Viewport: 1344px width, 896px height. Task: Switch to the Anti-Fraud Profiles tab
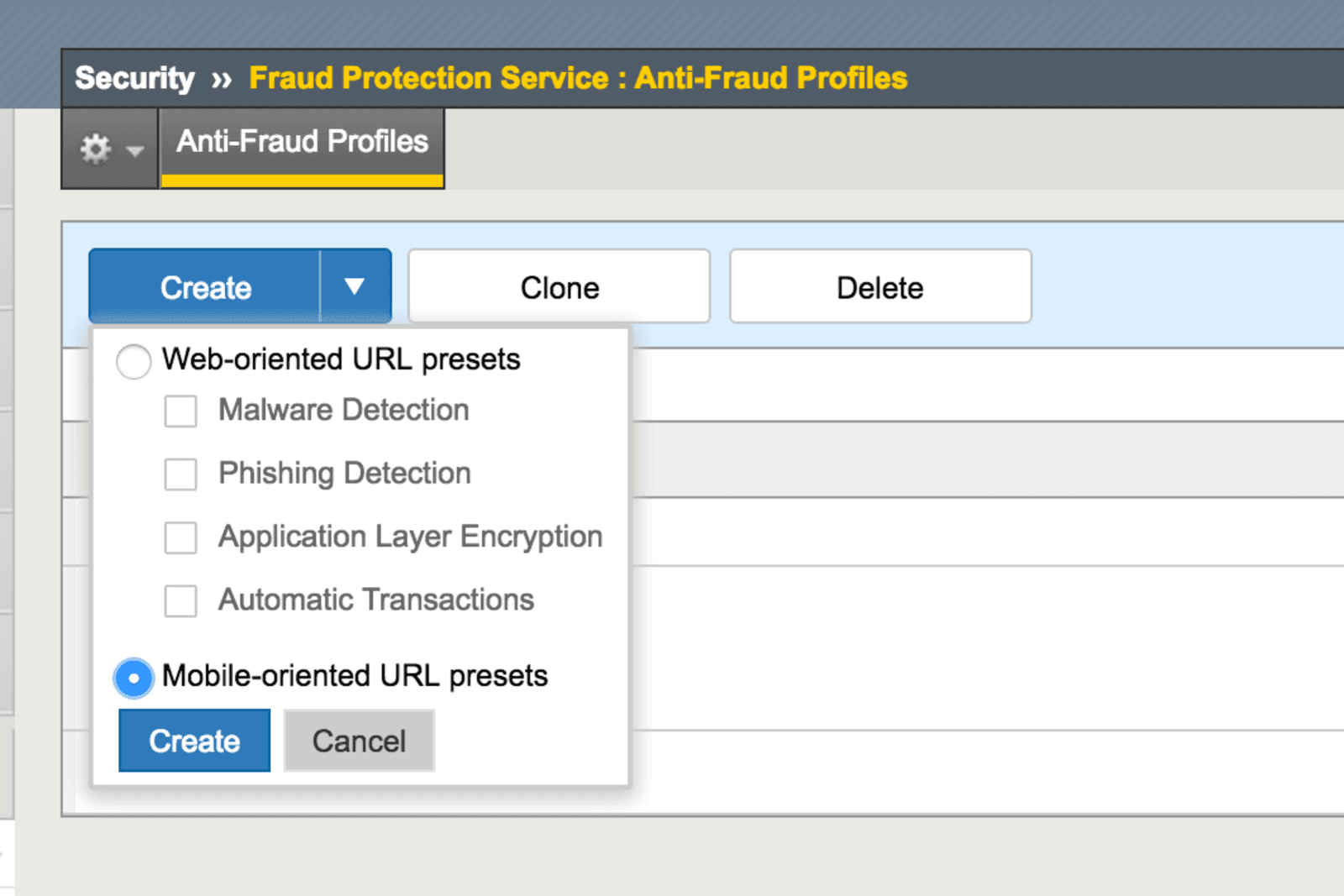[x=301, y=142]
